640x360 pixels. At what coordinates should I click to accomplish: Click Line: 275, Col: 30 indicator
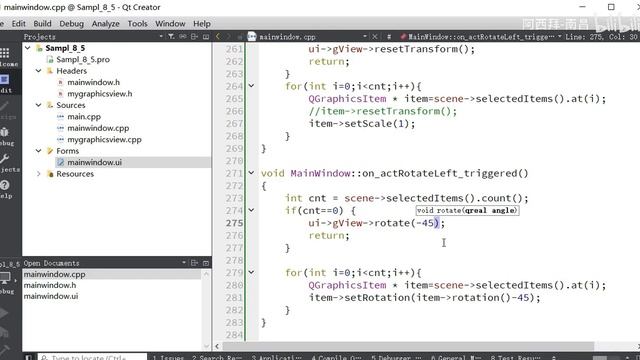coord(601,37)
